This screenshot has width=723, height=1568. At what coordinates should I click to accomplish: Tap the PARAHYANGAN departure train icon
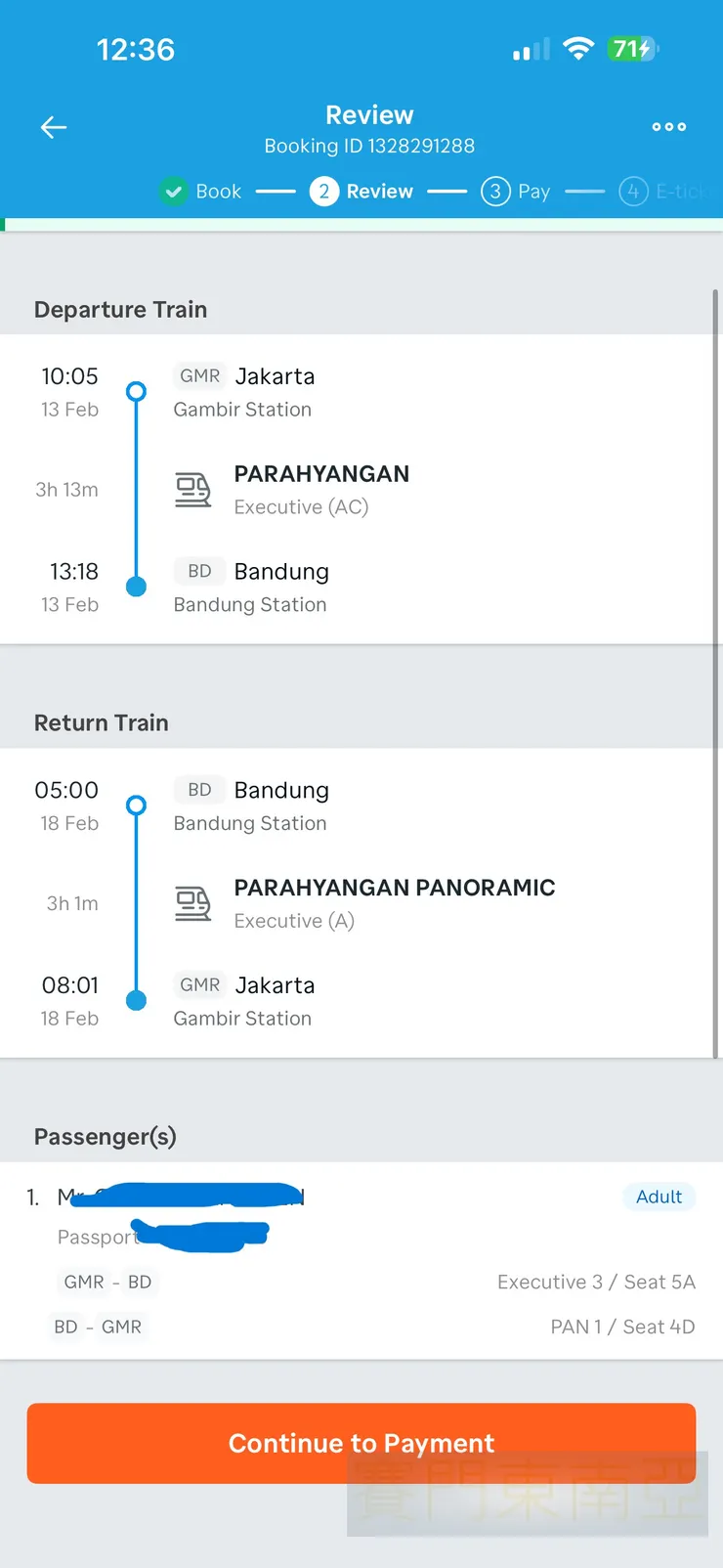[192, 490]
